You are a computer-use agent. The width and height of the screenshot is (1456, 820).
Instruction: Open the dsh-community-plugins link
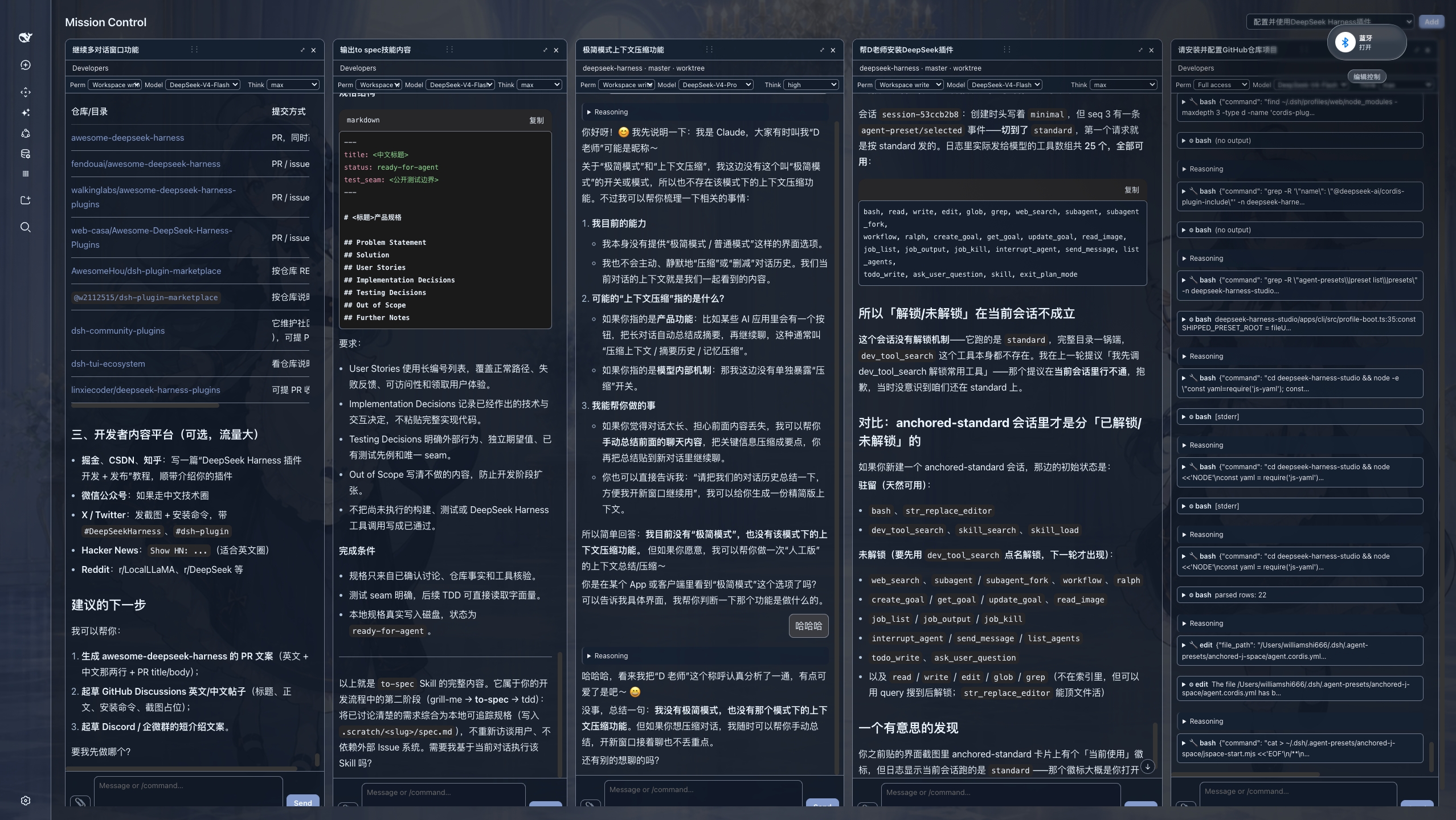click(x=118, y=331)
